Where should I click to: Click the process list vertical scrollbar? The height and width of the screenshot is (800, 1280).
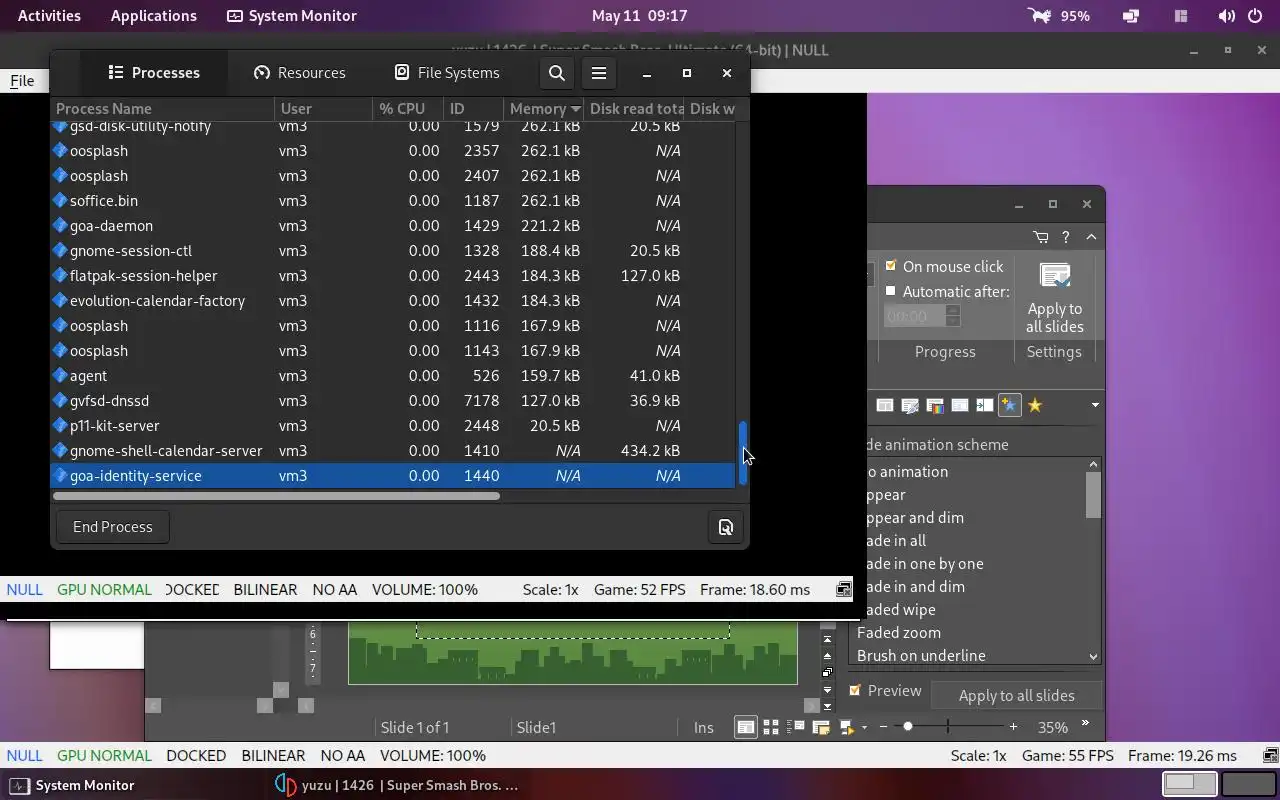coord(743,453)
